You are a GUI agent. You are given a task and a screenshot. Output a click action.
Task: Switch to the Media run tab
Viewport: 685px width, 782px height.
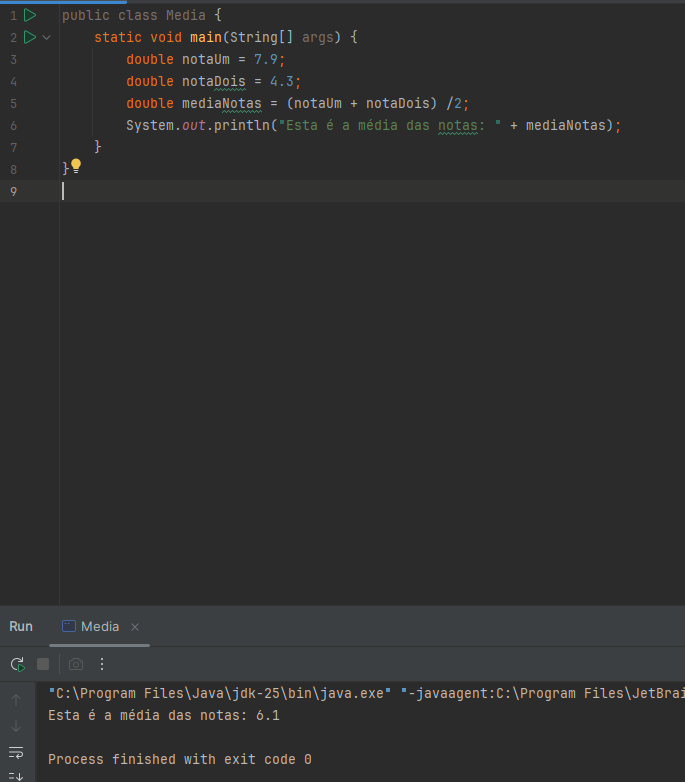(99, 626)
